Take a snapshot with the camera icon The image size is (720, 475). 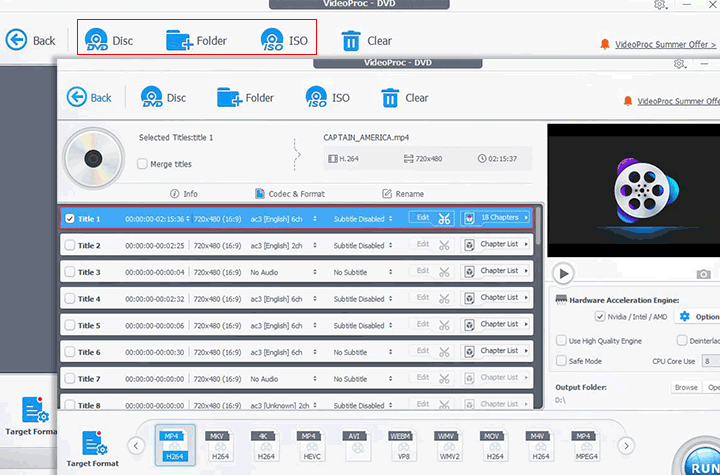pos(704,273)
